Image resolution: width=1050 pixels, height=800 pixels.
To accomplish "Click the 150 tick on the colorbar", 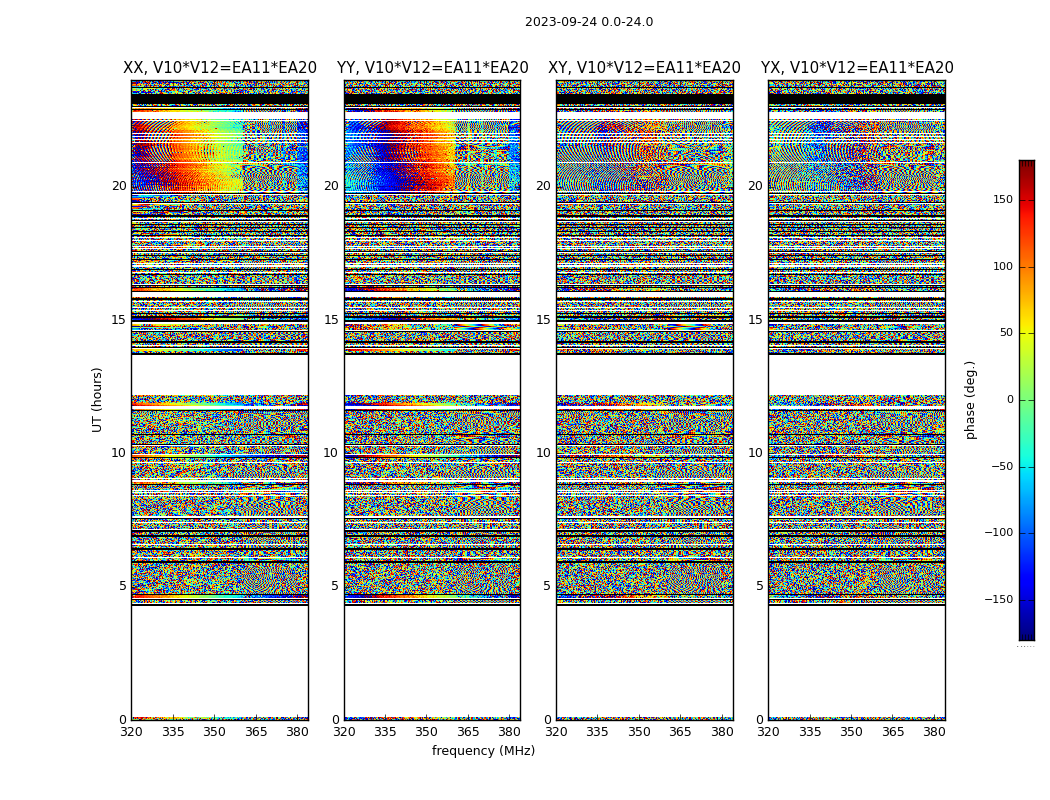I will pos(1003,199).
